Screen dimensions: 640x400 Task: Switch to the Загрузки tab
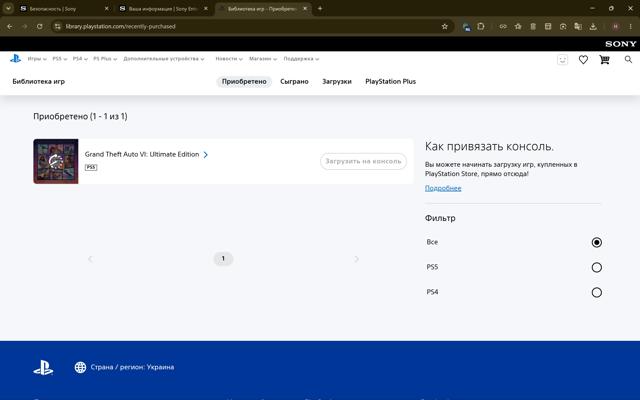(x=337, y=82)
